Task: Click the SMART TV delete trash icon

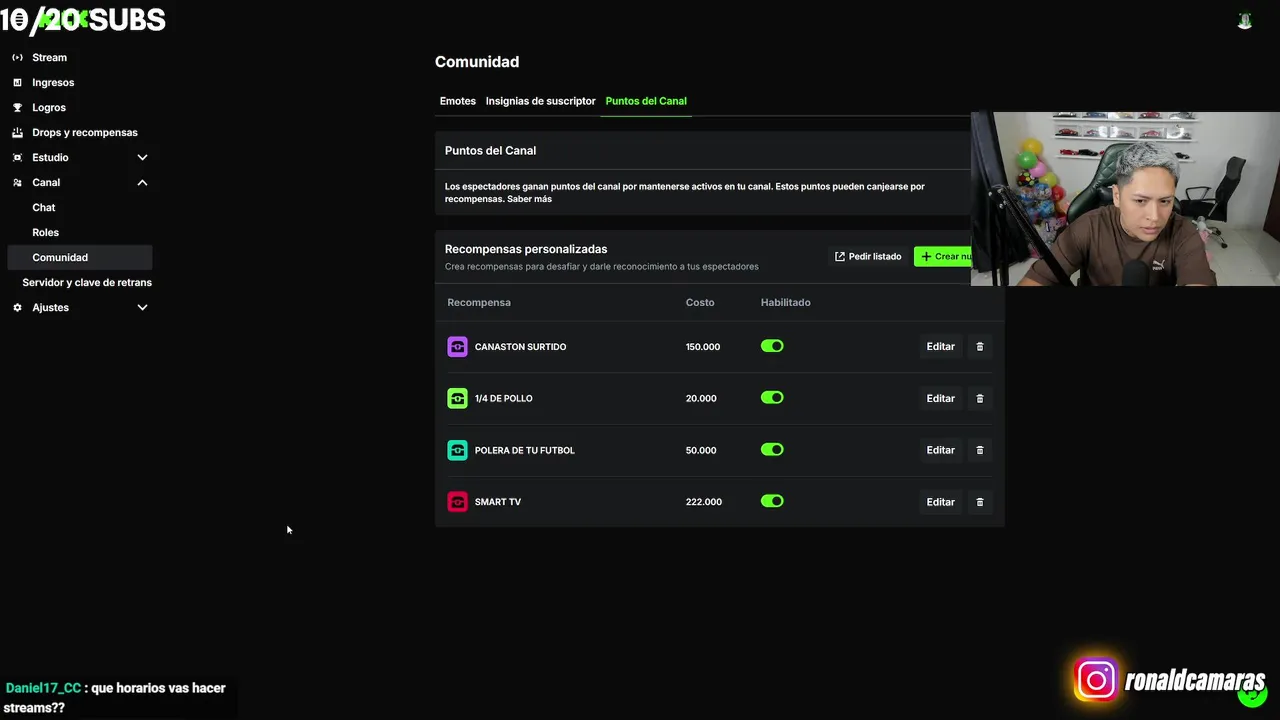Action: (980, 502)
